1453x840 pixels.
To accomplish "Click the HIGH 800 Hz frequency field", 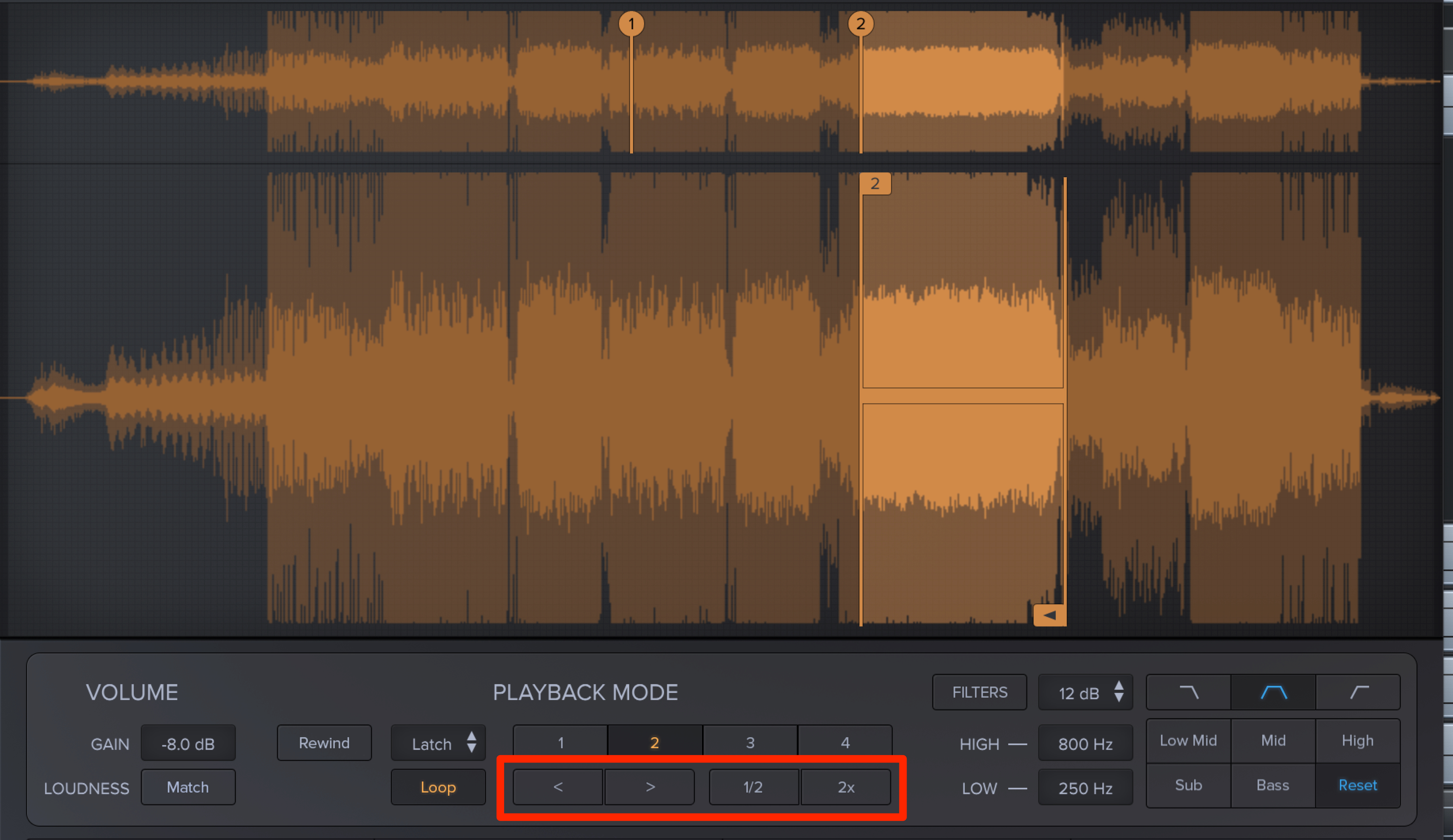I will tap(1086, 743).
